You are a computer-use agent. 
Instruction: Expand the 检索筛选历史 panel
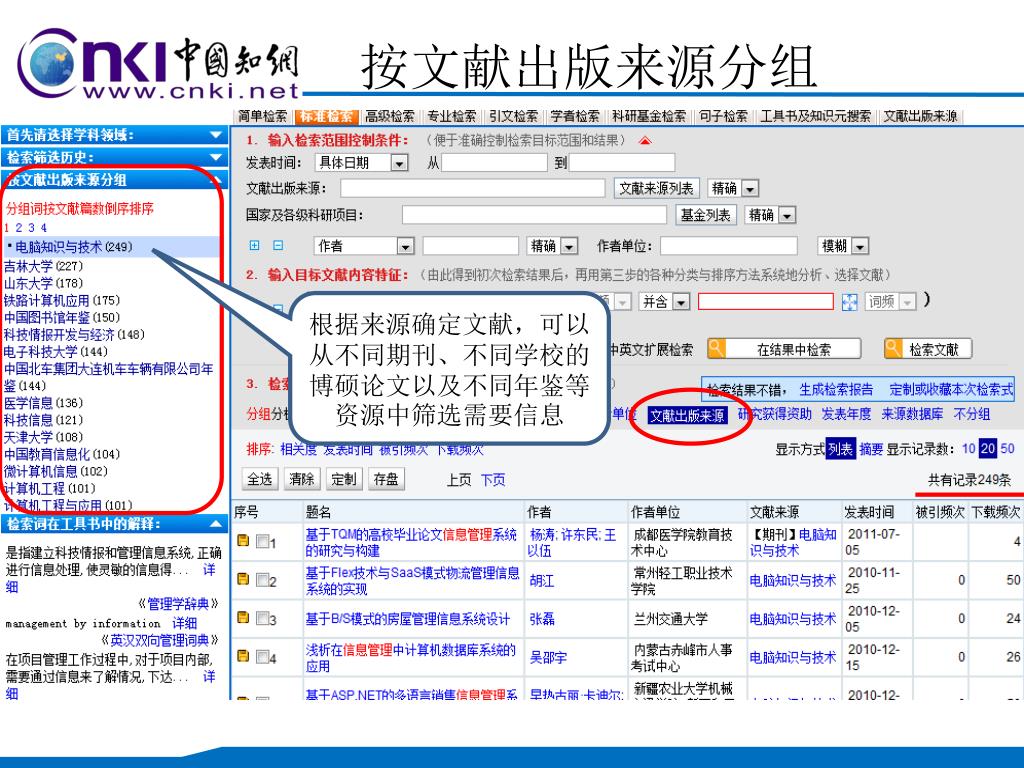(x=216, y=157)
